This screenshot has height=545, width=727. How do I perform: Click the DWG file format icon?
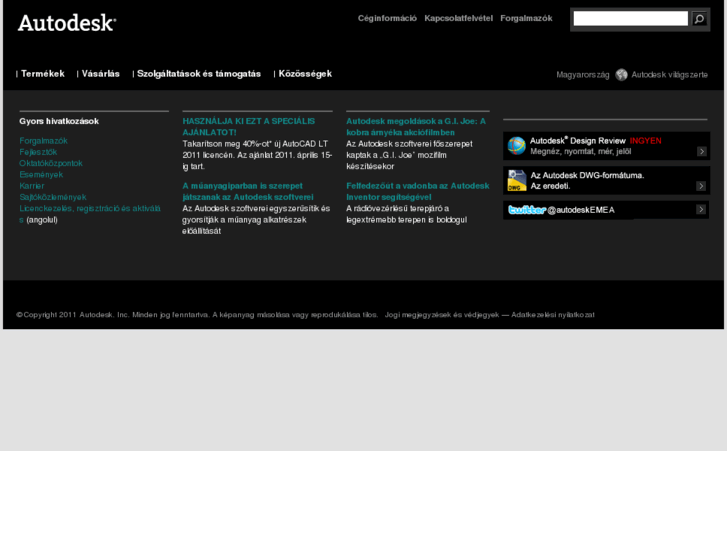(517, 180)
